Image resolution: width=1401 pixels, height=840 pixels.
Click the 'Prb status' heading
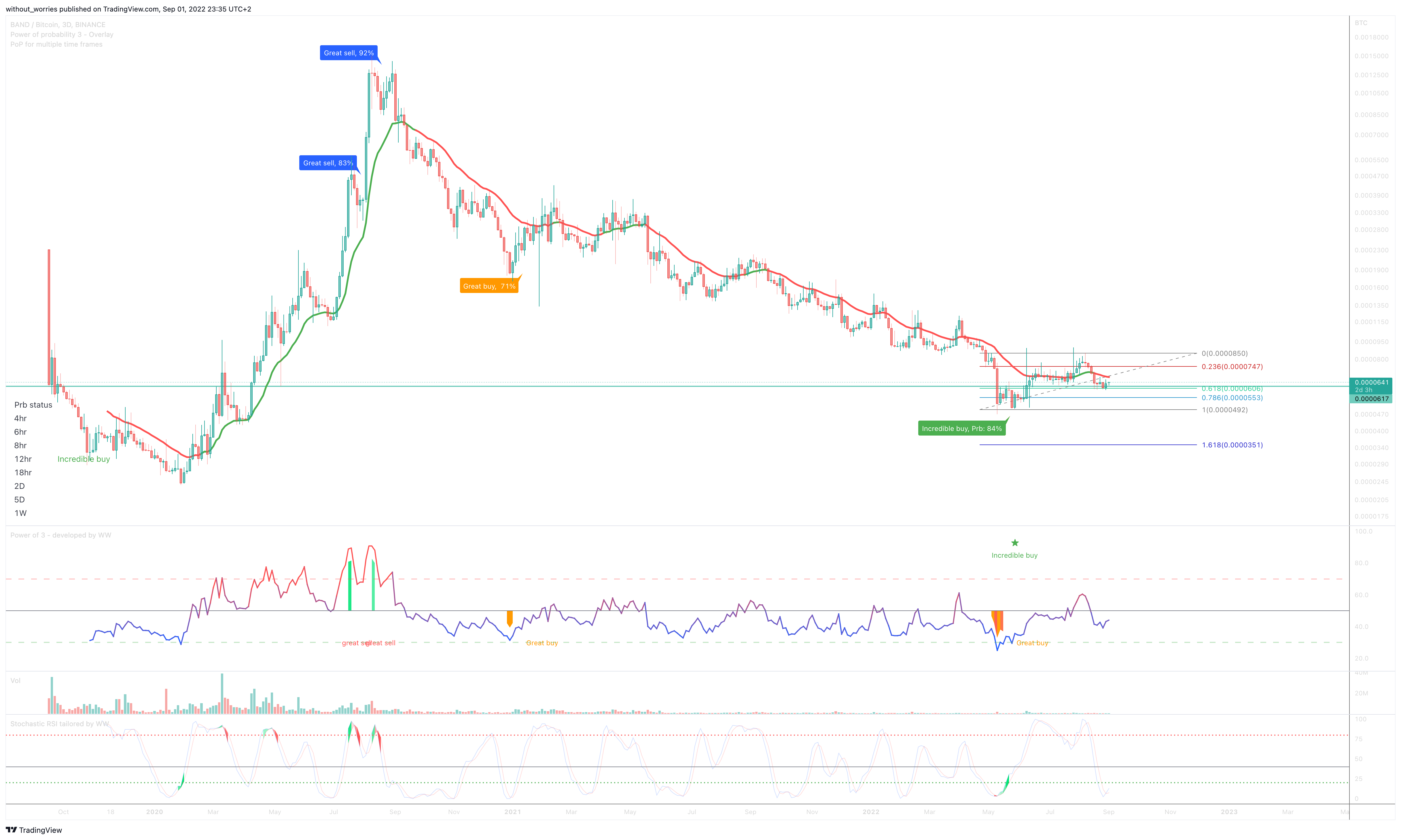tap(33, 405)
